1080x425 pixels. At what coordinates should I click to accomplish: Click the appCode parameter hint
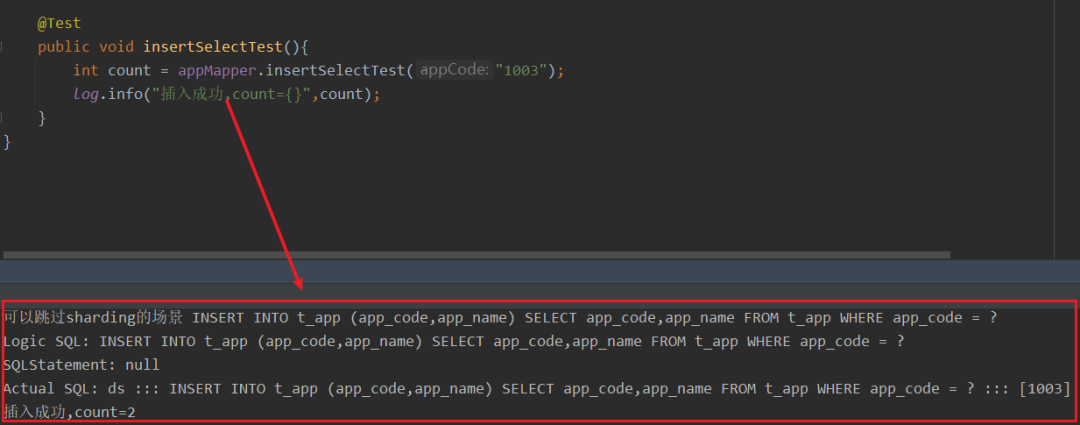454,70
